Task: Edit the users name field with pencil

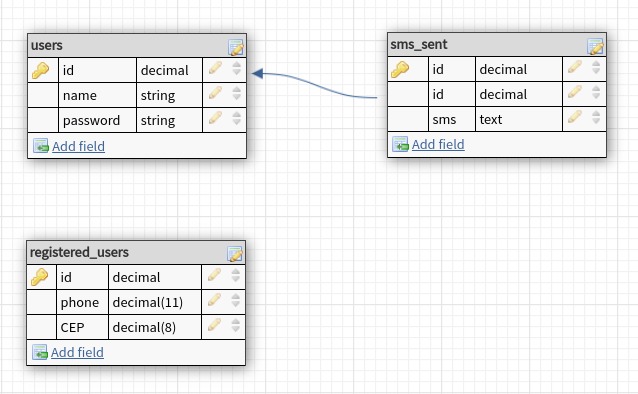Action: (x=215, y=93)
